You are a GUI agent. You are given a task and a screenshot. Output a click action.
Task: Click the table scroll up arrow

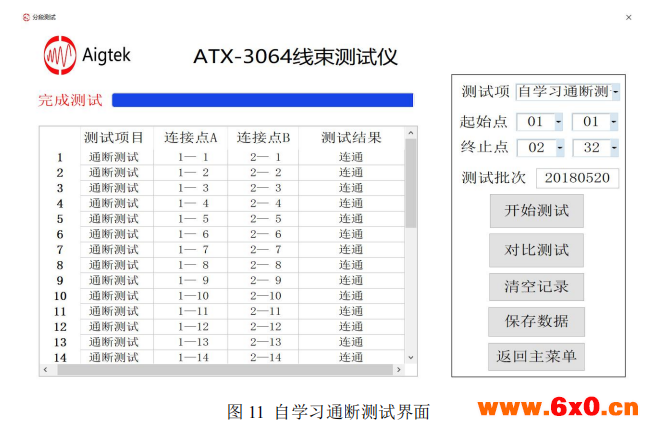(x=411, y=133)
